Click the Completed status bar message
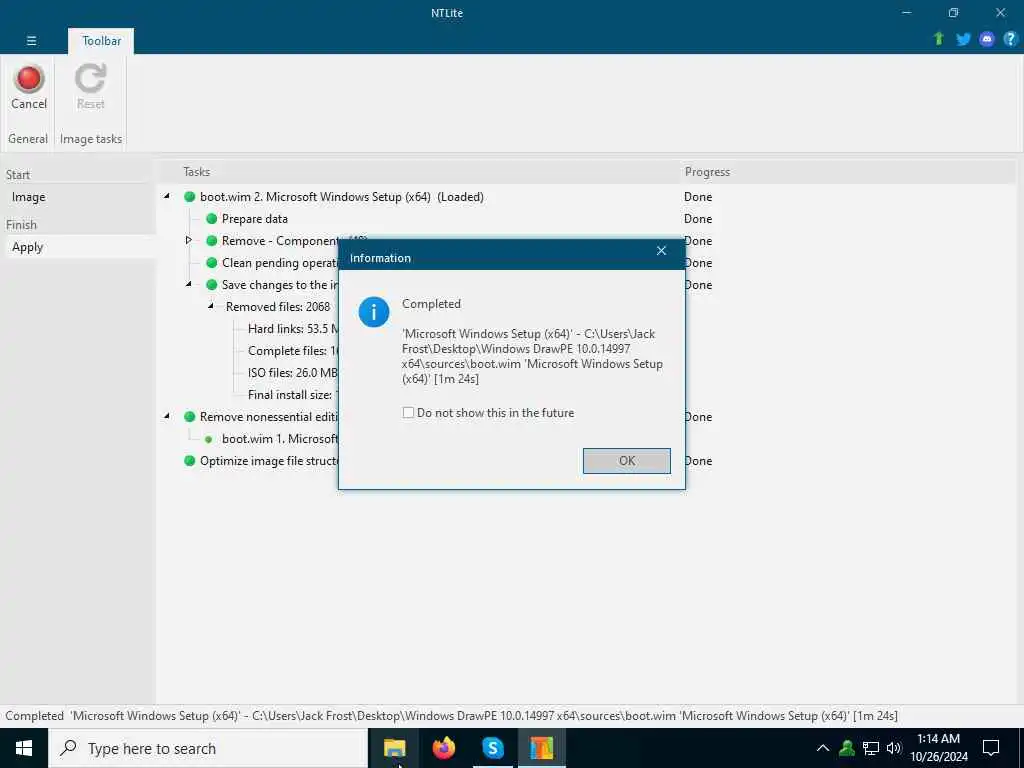Viewport: 1024px width, 768px height. click(x=451, y=716)
